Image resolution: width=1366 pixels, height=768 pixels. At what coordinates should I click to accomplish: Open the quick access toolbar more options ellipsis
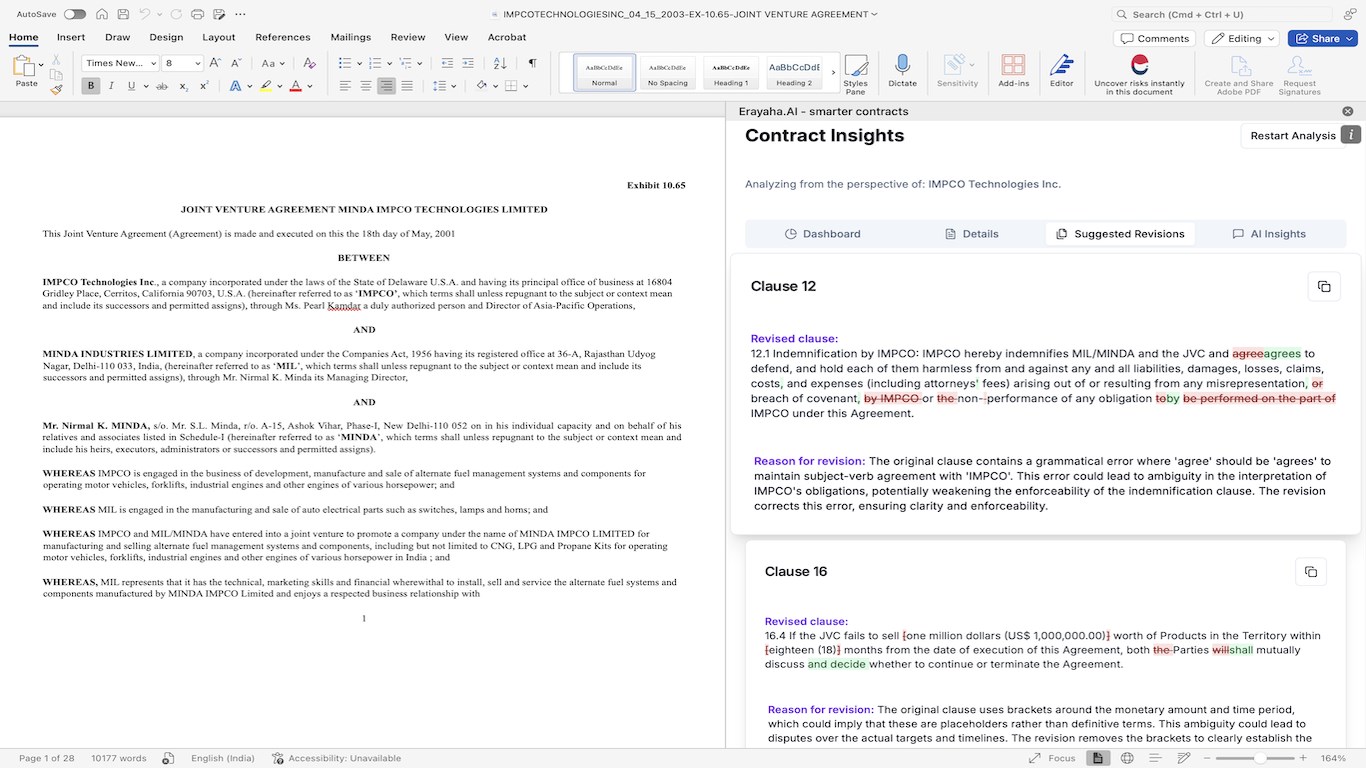click(240, 14)
